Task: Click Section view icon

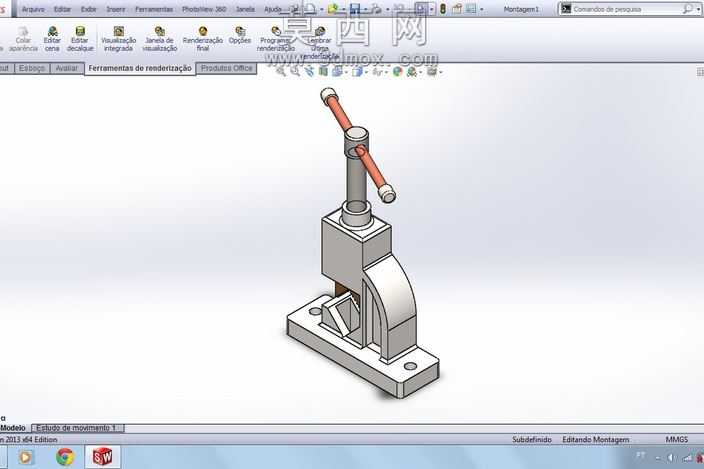Action: pos(323,71)
